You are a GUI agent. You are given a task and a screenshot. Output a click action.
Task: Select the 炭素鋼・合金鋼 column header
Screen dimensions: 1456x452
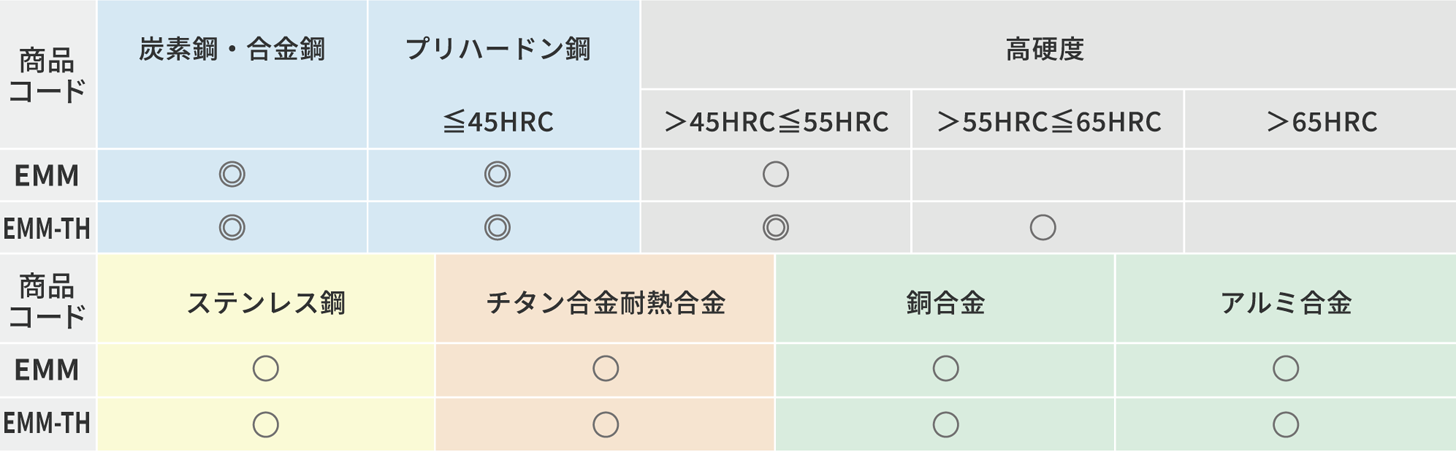232,49
